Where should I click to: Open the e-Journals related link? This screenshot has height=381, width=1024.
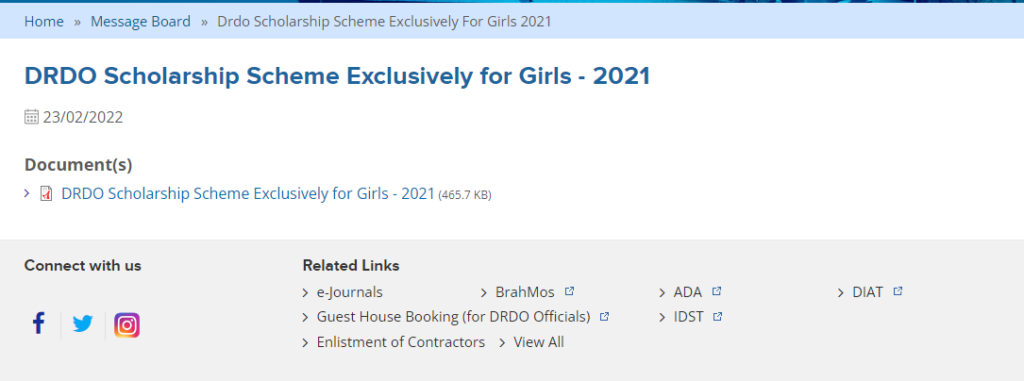[x=349, y=292]
